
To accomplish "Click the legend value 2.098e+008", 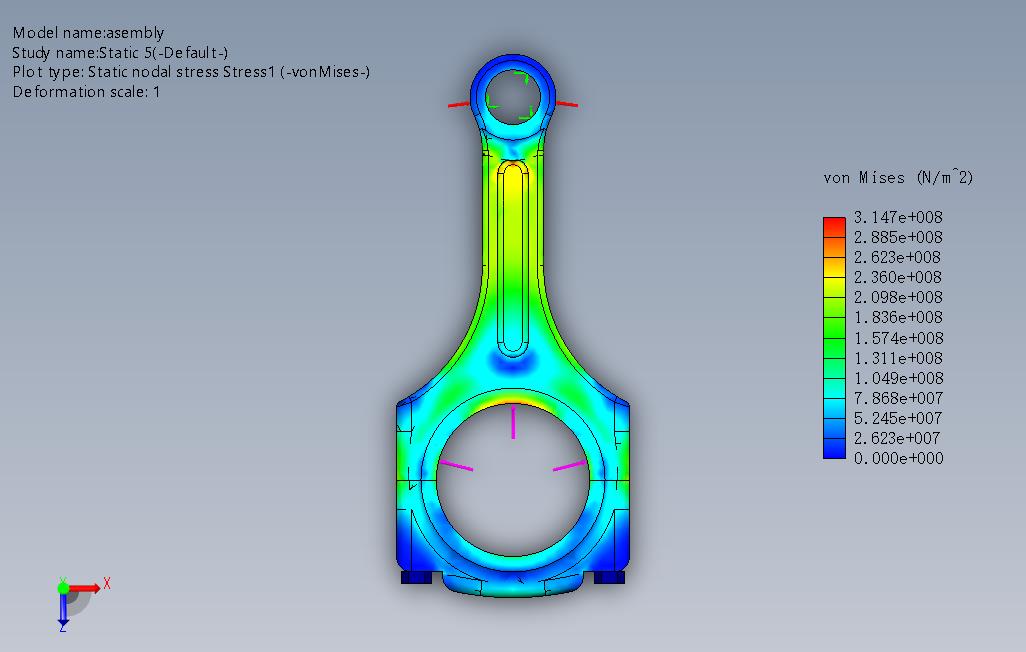I will click(898, 298).
